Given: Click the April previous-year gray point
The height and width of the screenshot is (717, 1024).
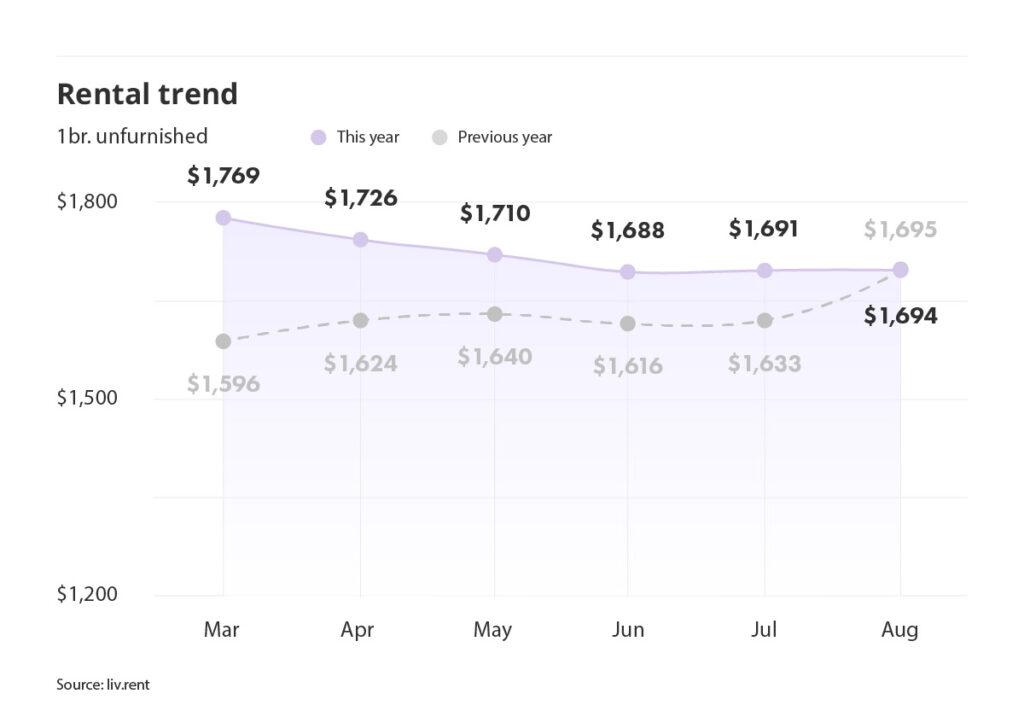Looking at the screenshot, I should [360, 320].
